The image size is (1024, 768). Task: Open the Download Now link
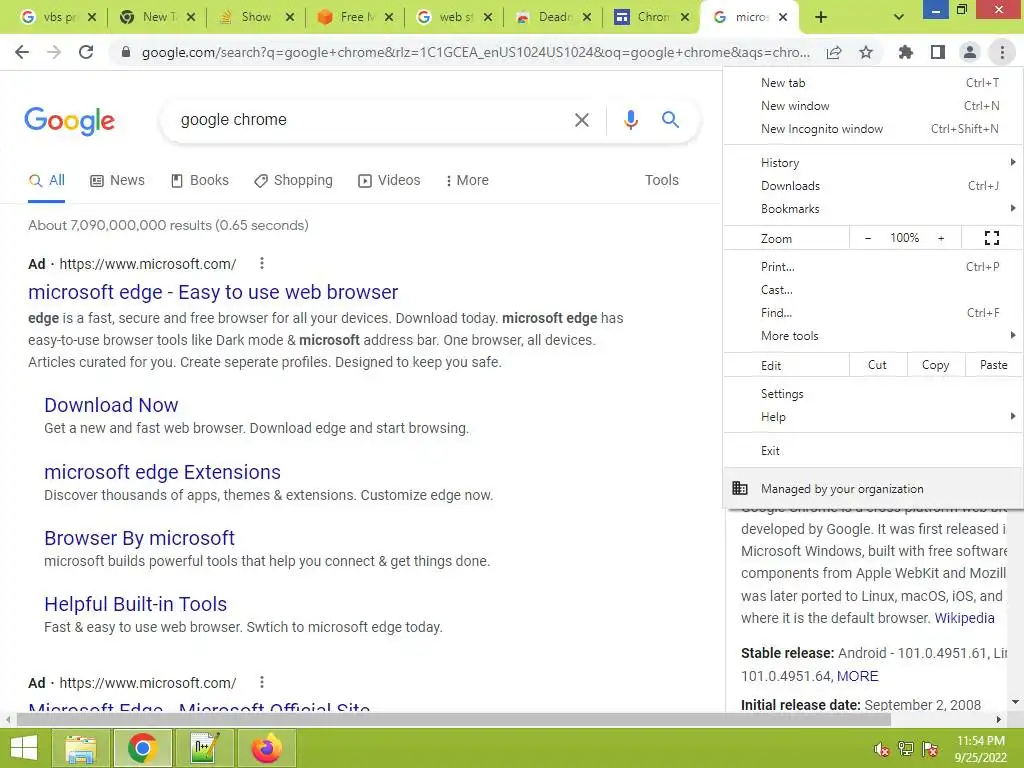coord(111,405)
